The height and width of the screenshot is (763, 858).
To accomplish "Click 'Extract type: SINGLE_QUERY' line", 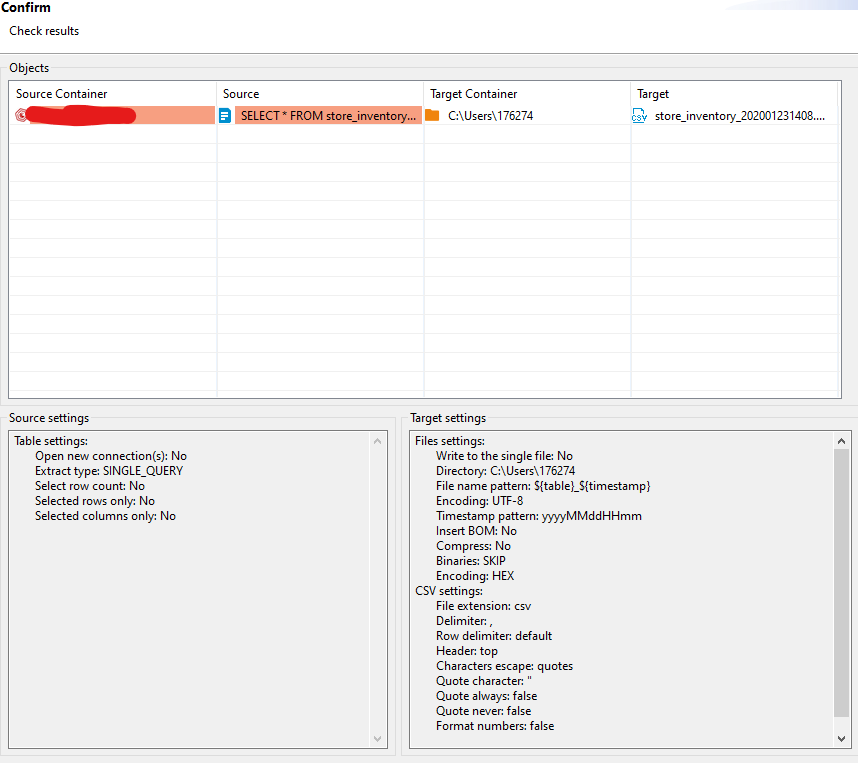I will (109, 471).
